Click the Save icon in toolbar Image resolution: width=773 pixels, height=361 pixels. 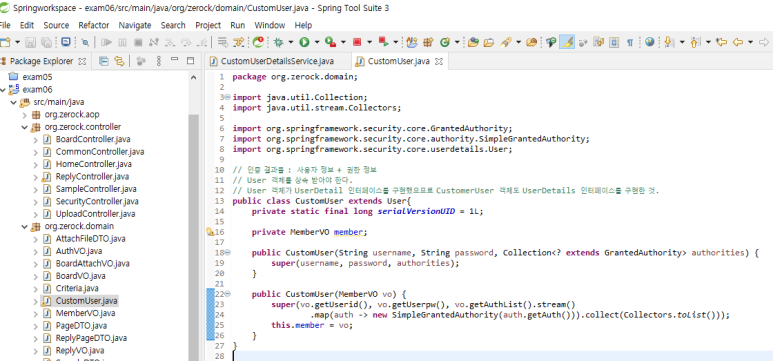[31, 42]
